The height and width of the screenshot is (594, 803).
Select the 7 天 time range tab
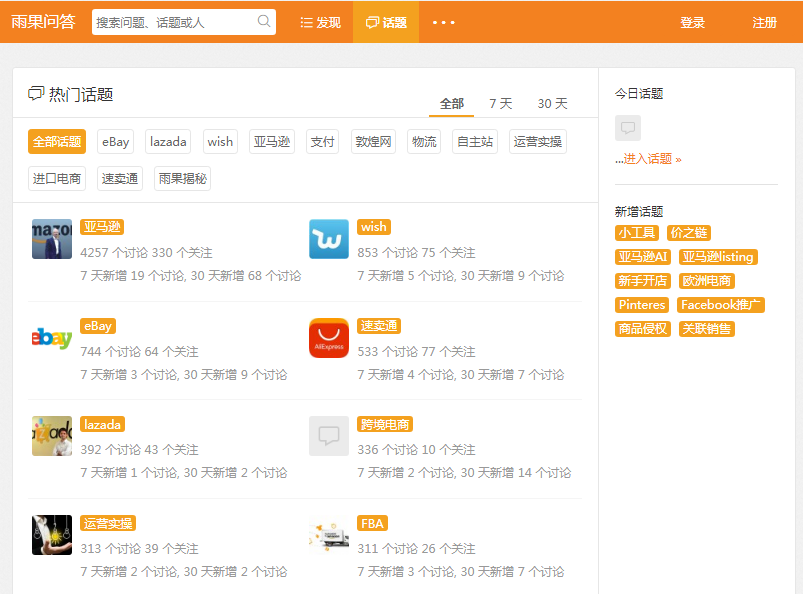[500, 104]
